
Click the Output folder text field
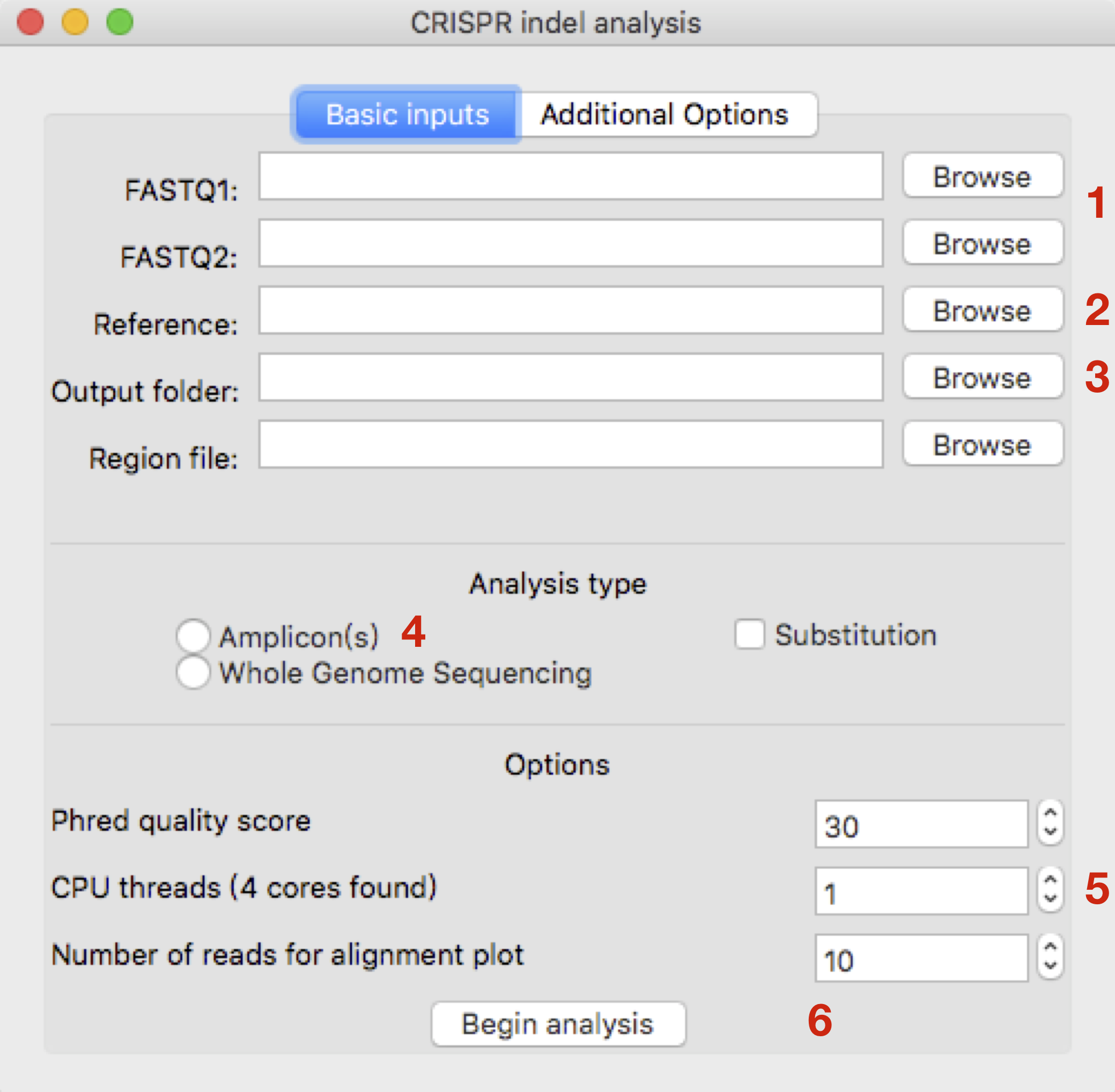tap(570, 378)
